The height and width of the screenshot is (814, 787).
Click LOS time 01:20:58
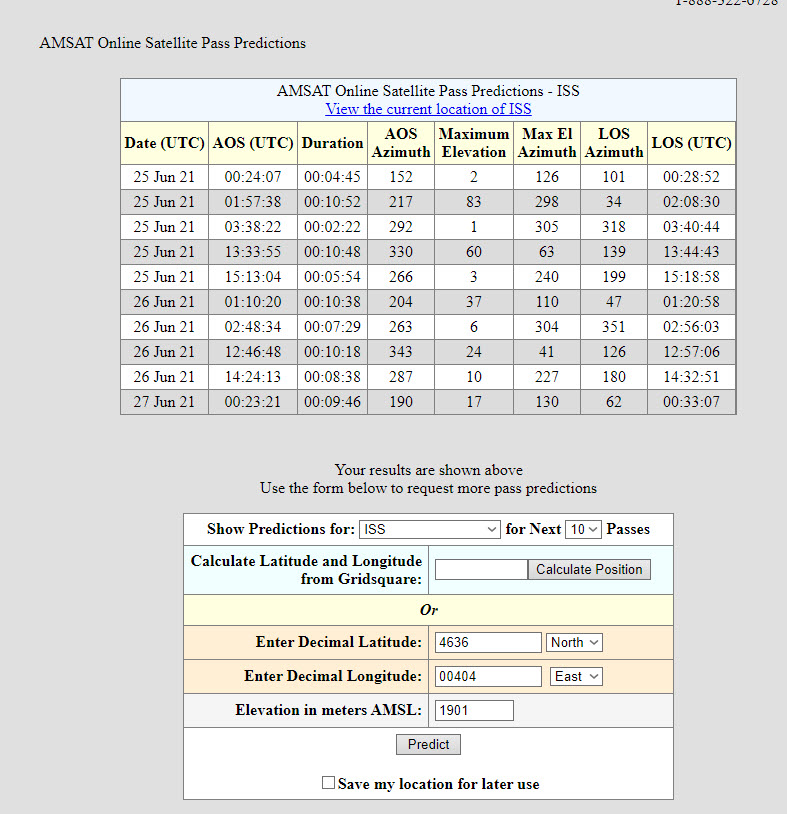point(691,302)
